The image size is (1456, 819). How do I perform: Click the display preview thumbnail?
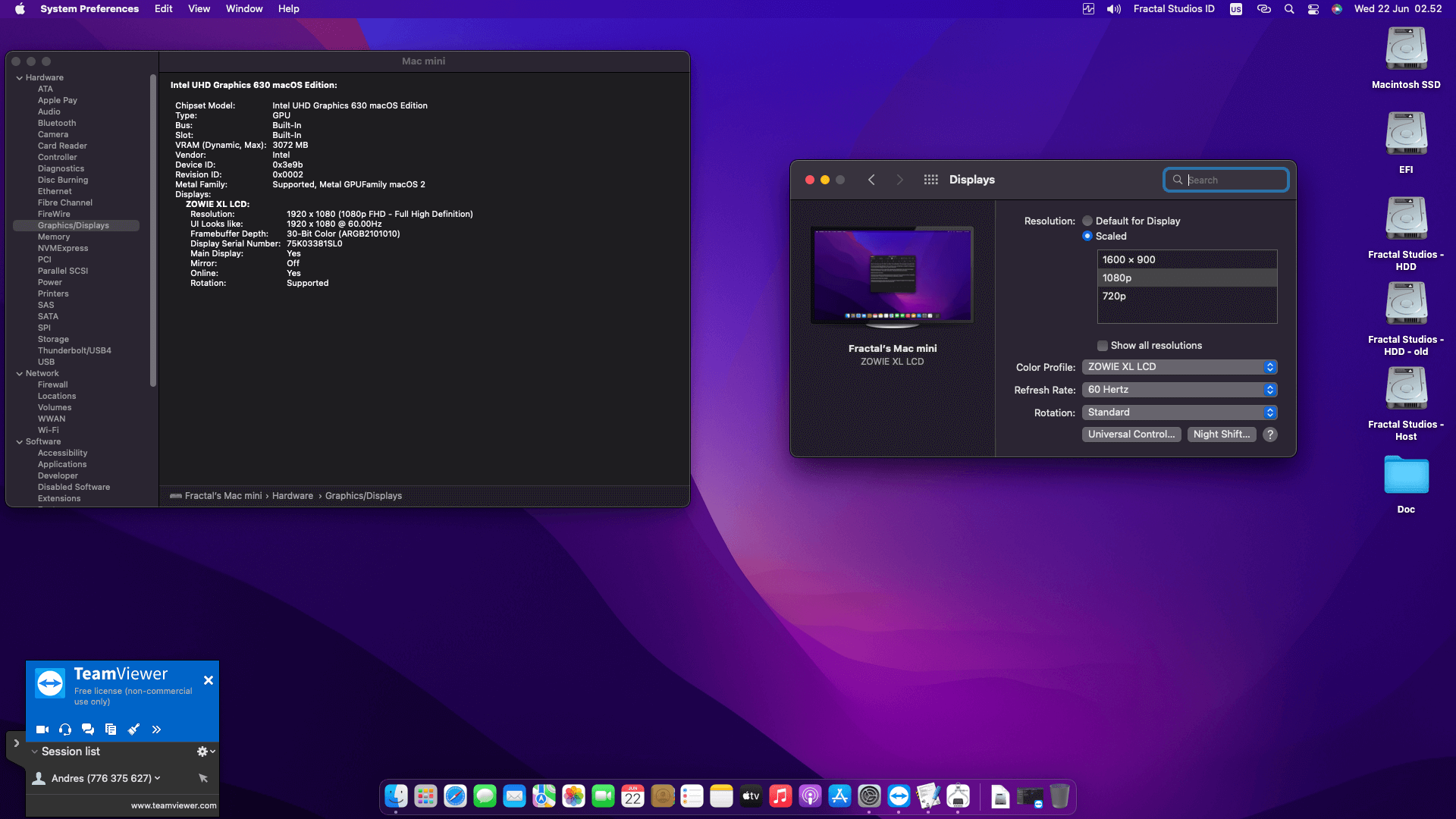[x=892, y=276]
